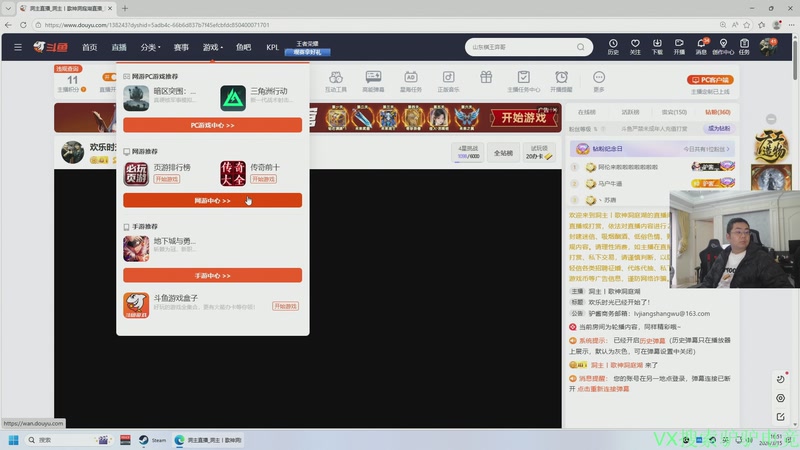Click 全站榜 button
This screenshot has height=450, width=800.
tap(503, 153)
